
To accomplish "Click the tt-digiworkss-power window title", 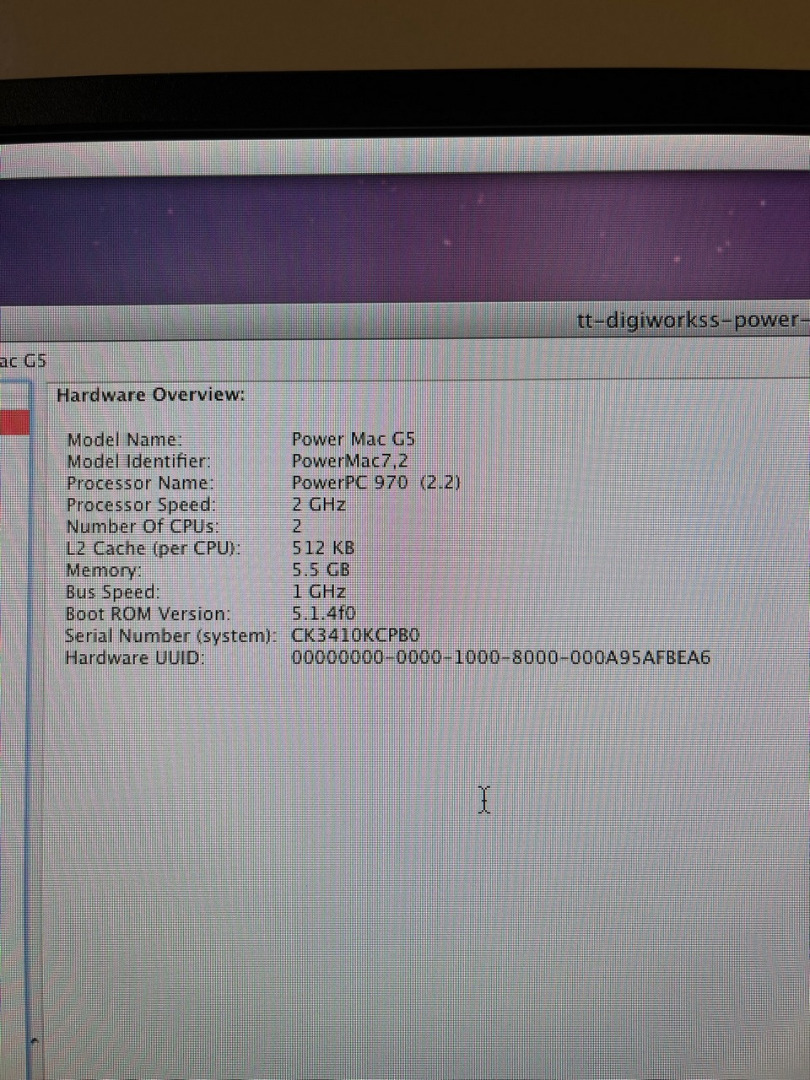I will [693, 321].
